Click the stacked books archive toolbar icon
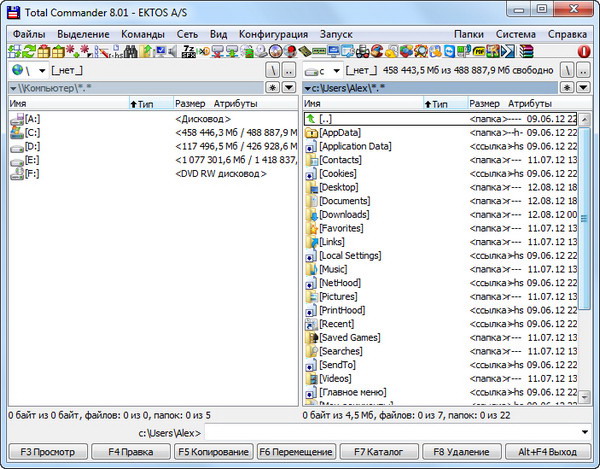The width and height of the screenshot is (600, 469). click(x=527, y=51)
